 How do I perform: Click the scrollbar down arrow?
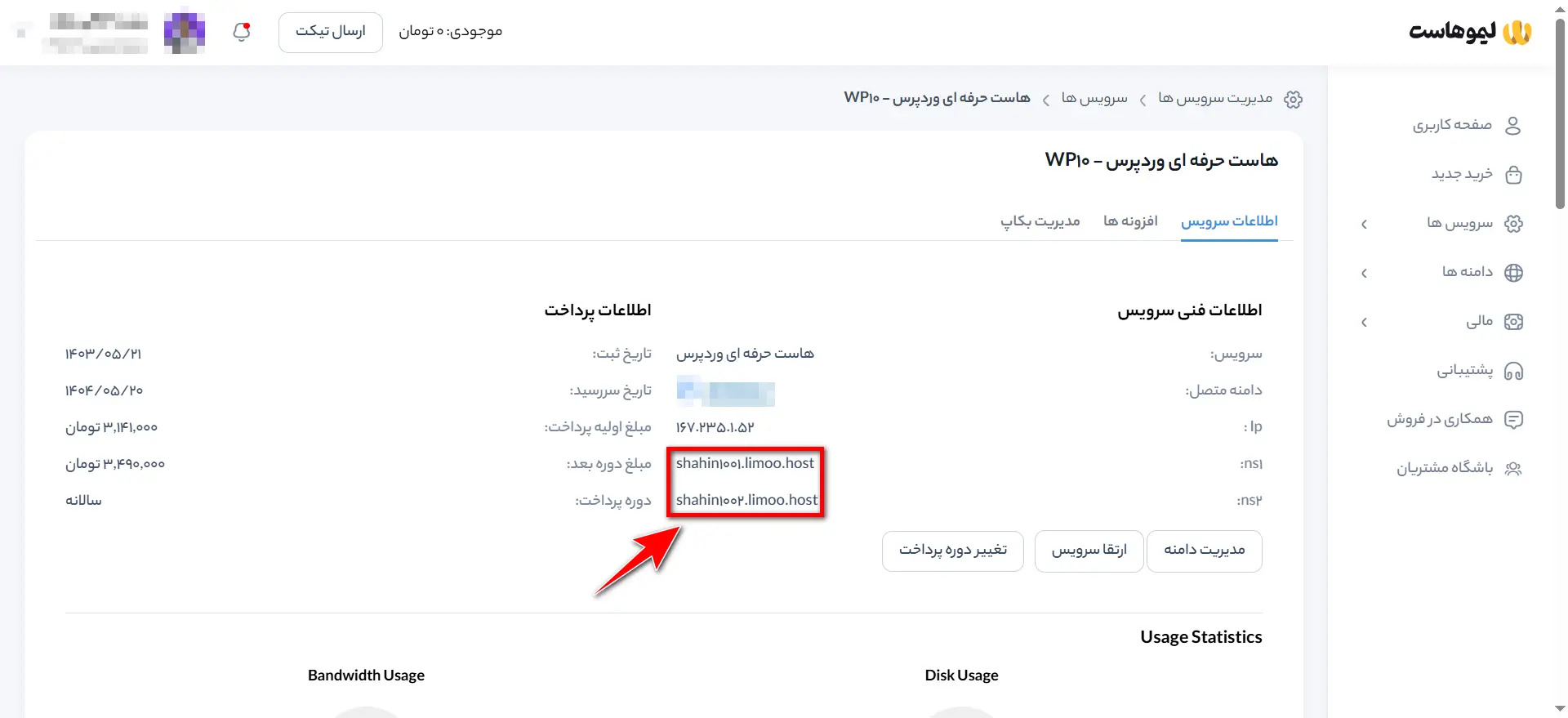1560,709
